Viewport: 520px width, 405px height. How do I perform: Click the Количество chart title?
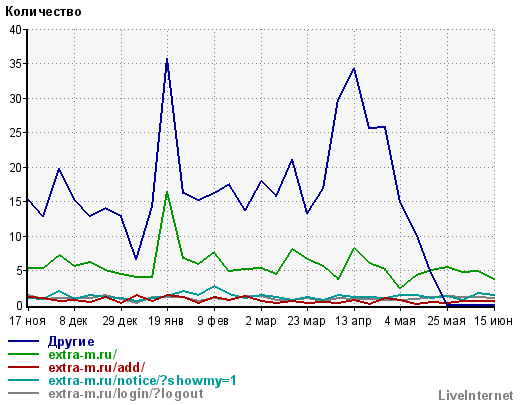tap(43, 12)
